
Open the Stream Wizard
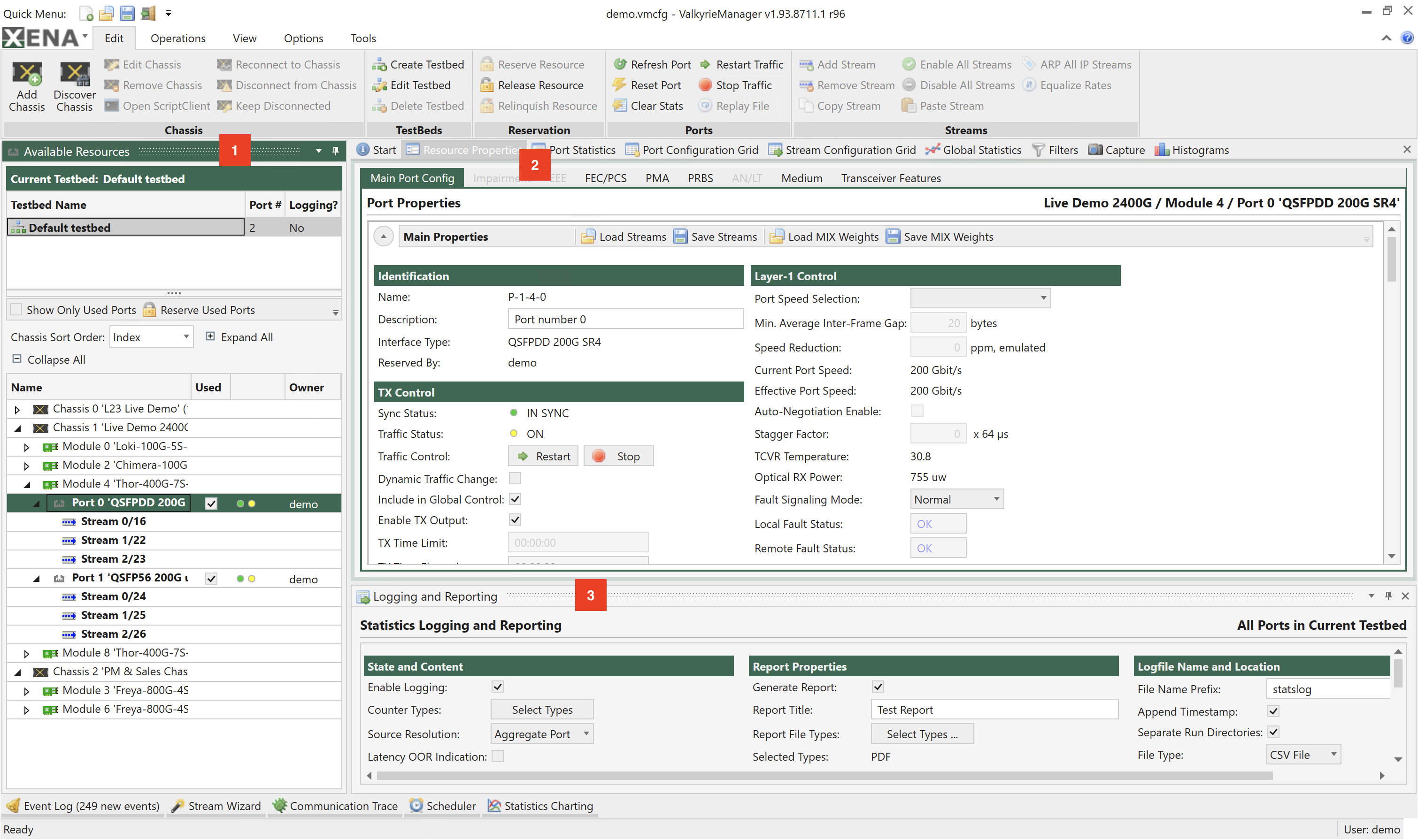[x=216, y=805]
